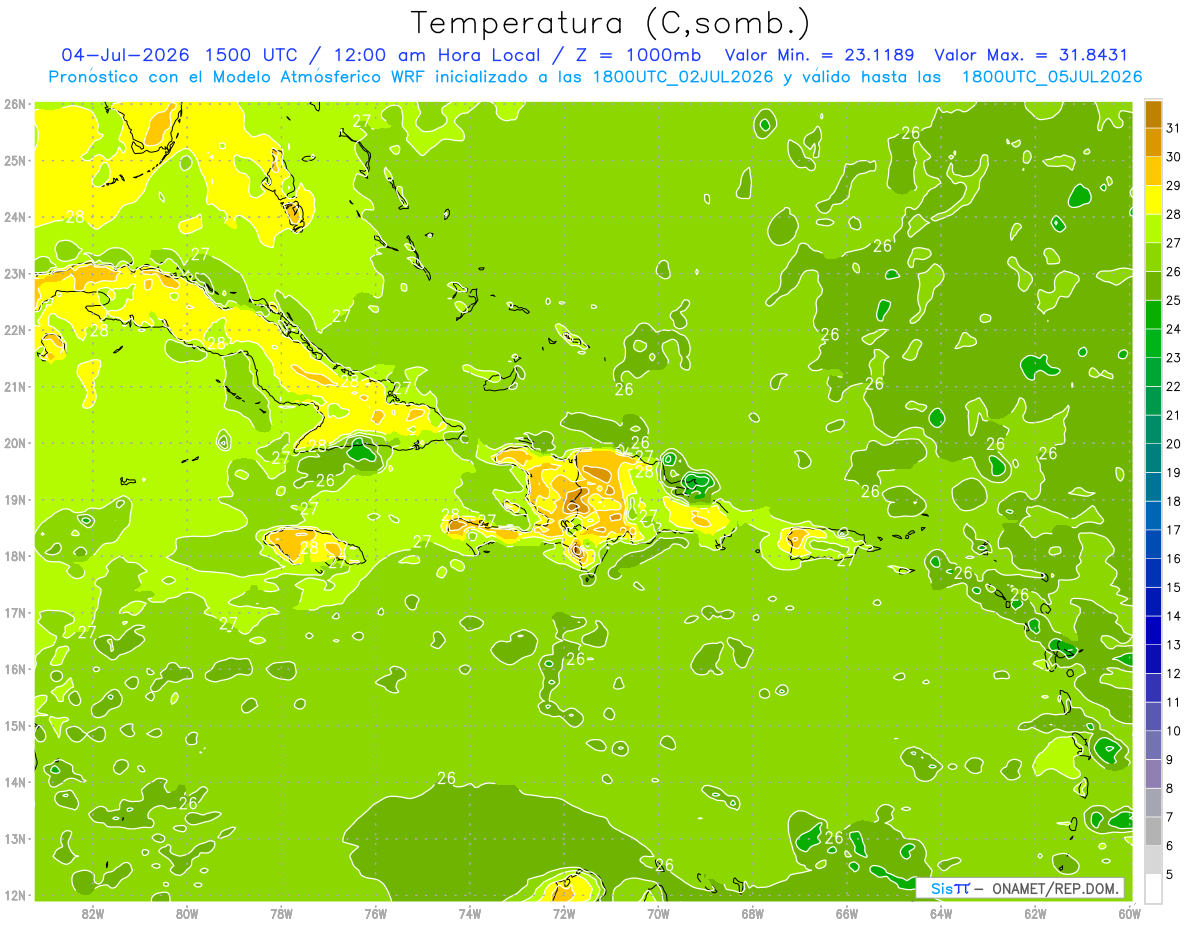Select the 17N latitude label
The height and width of the screenshot is (927, 1200).
pyautogui.click(x=15, y=612)
